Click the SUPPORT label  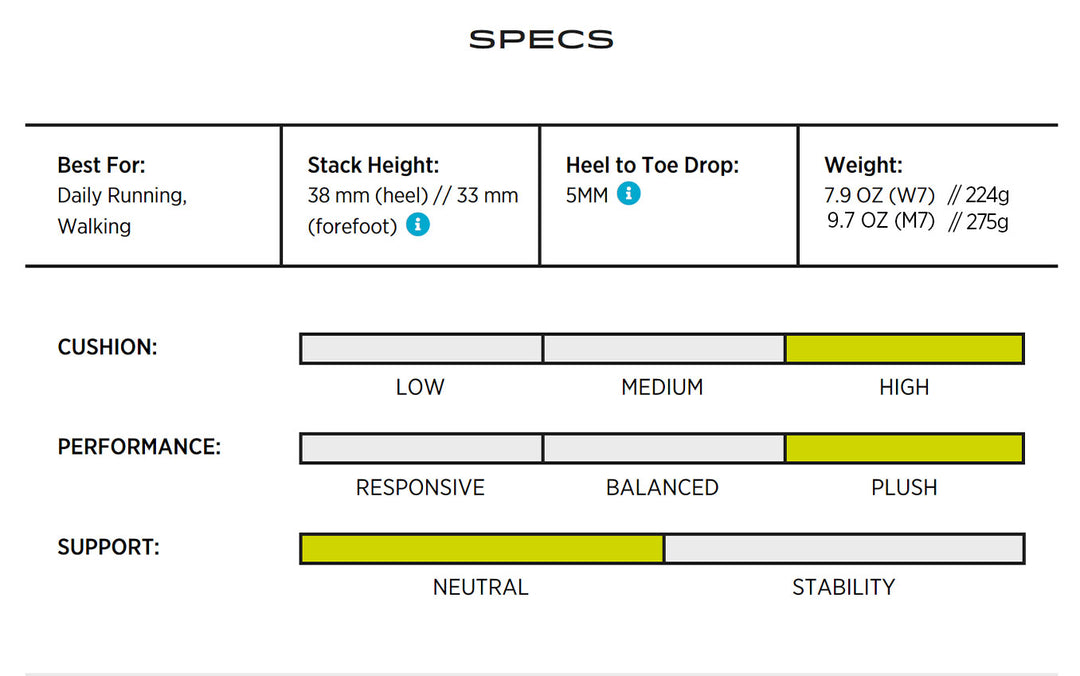pyautogui.click(x=109, y=547)
